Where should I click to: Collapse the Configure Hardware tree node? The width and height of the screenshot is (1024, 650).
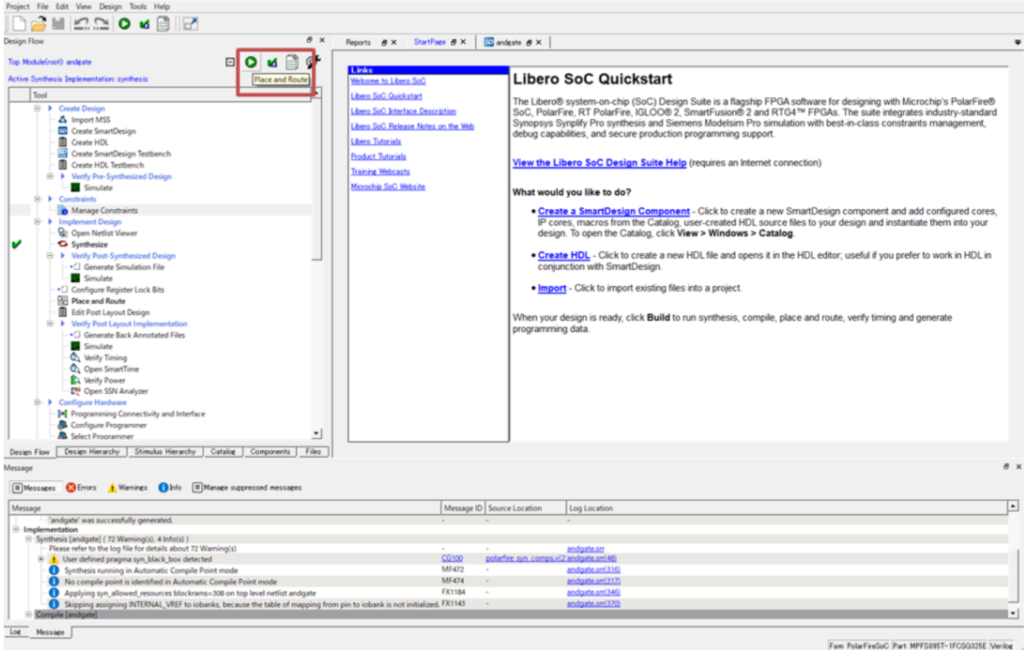[x=38, y=402]
